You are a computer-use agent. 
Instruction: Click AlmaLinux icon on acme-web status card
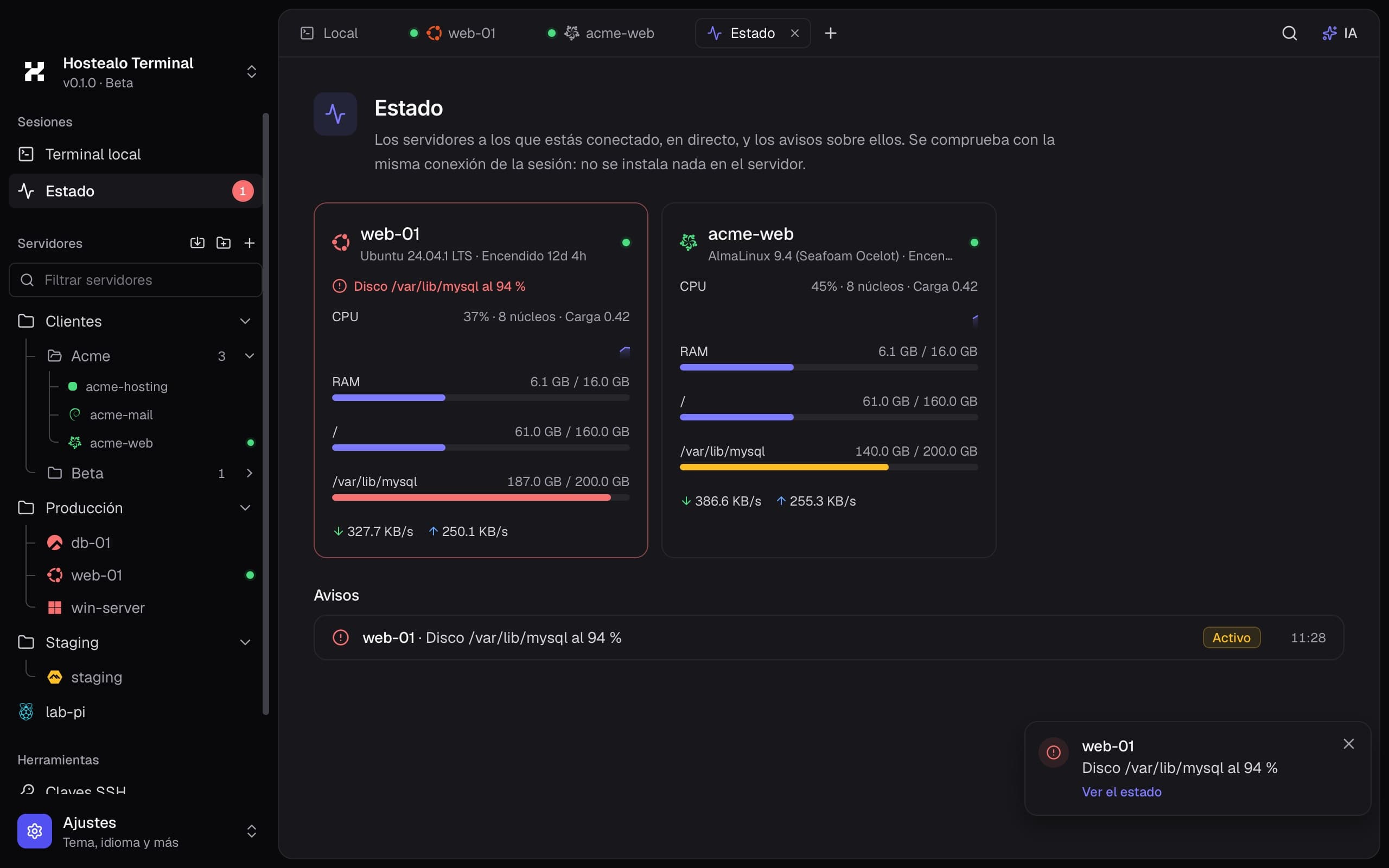click(688, 242)
